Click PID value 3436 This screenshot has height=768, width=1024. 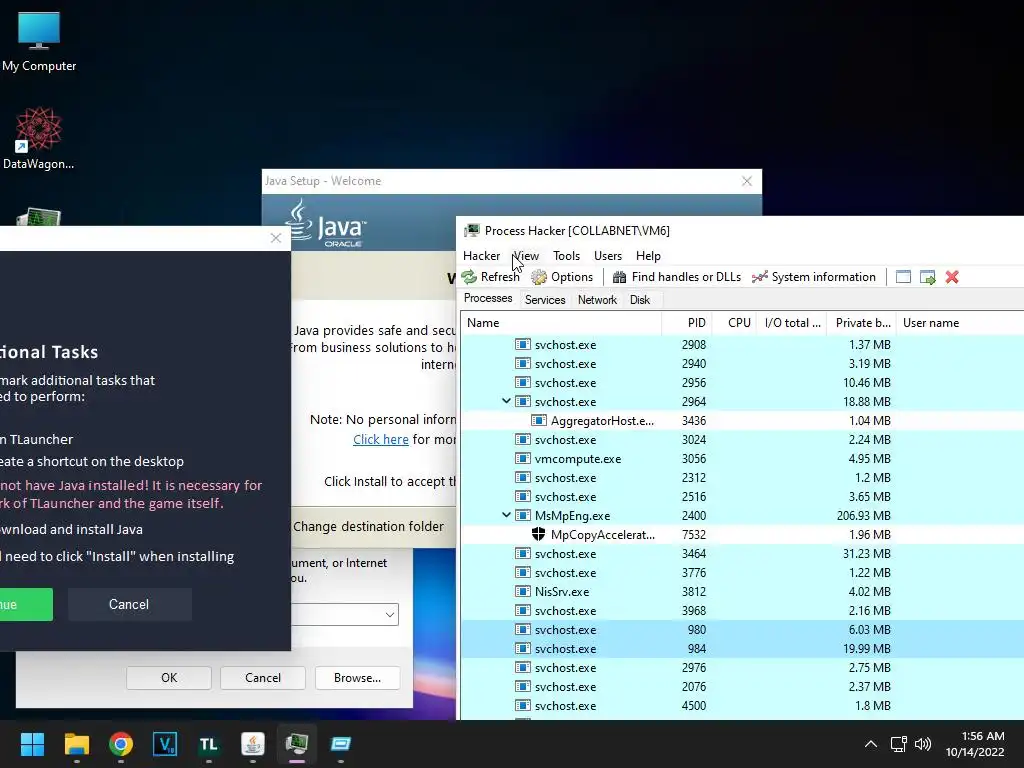694,421
